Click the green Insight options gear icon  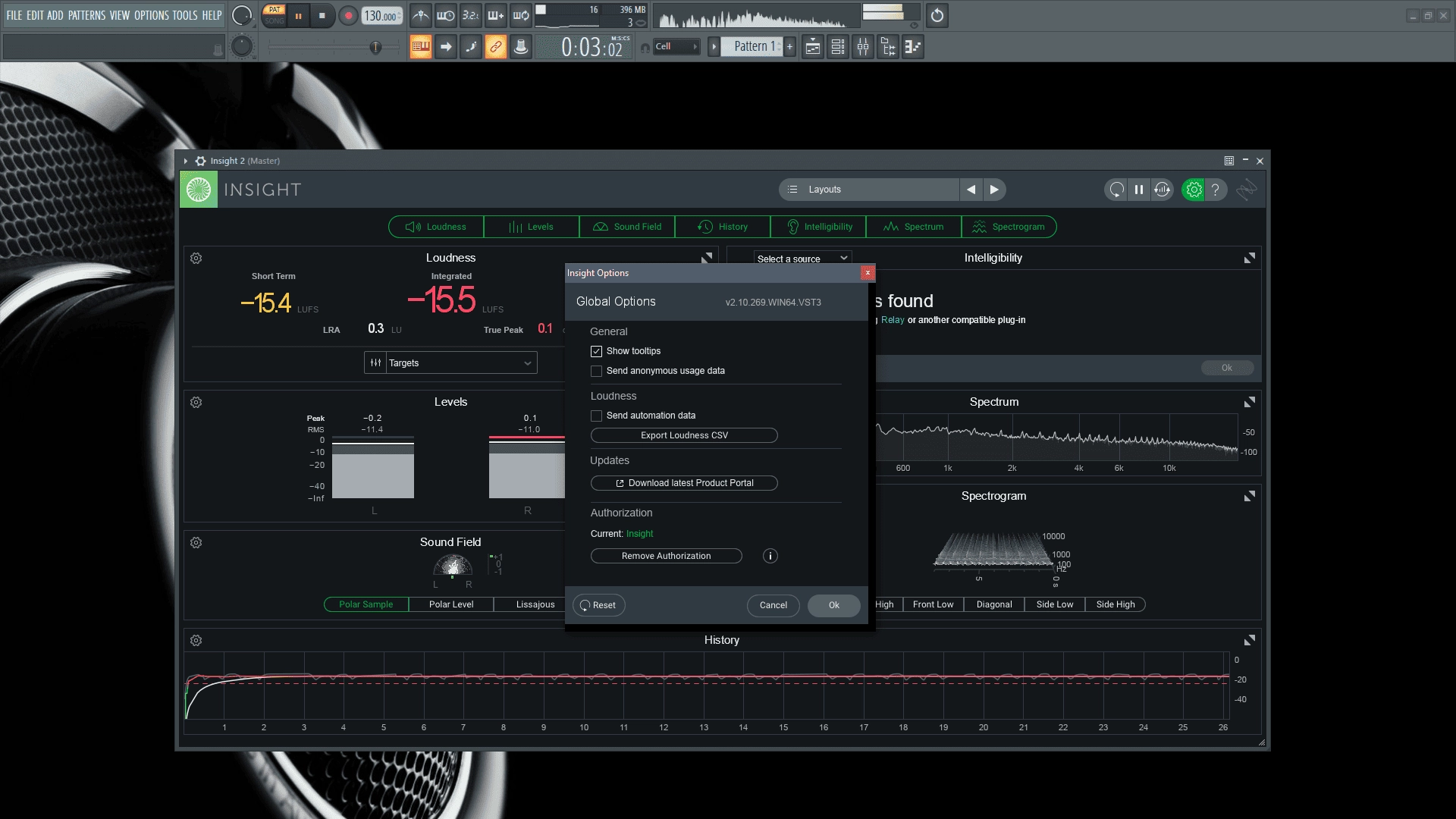click(1194, 190)
